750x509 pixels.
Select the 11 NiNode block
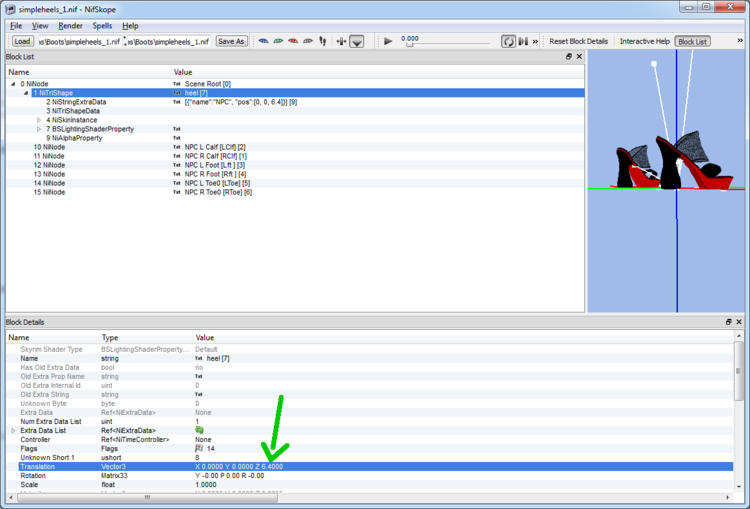click(x=49, y=156)
